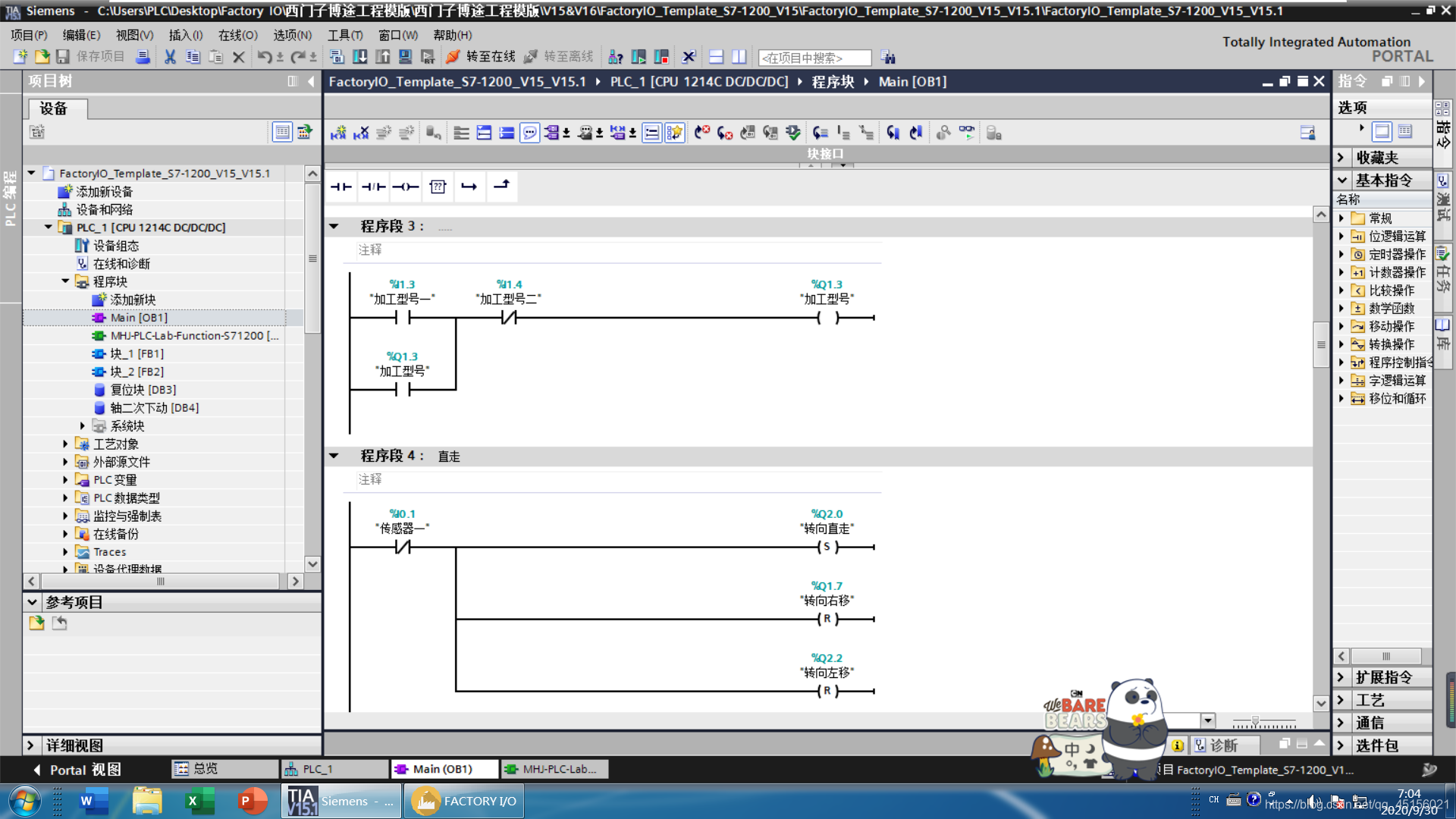
Task: Click new project icon in main toolbar
Action: (x=20, y=57)
